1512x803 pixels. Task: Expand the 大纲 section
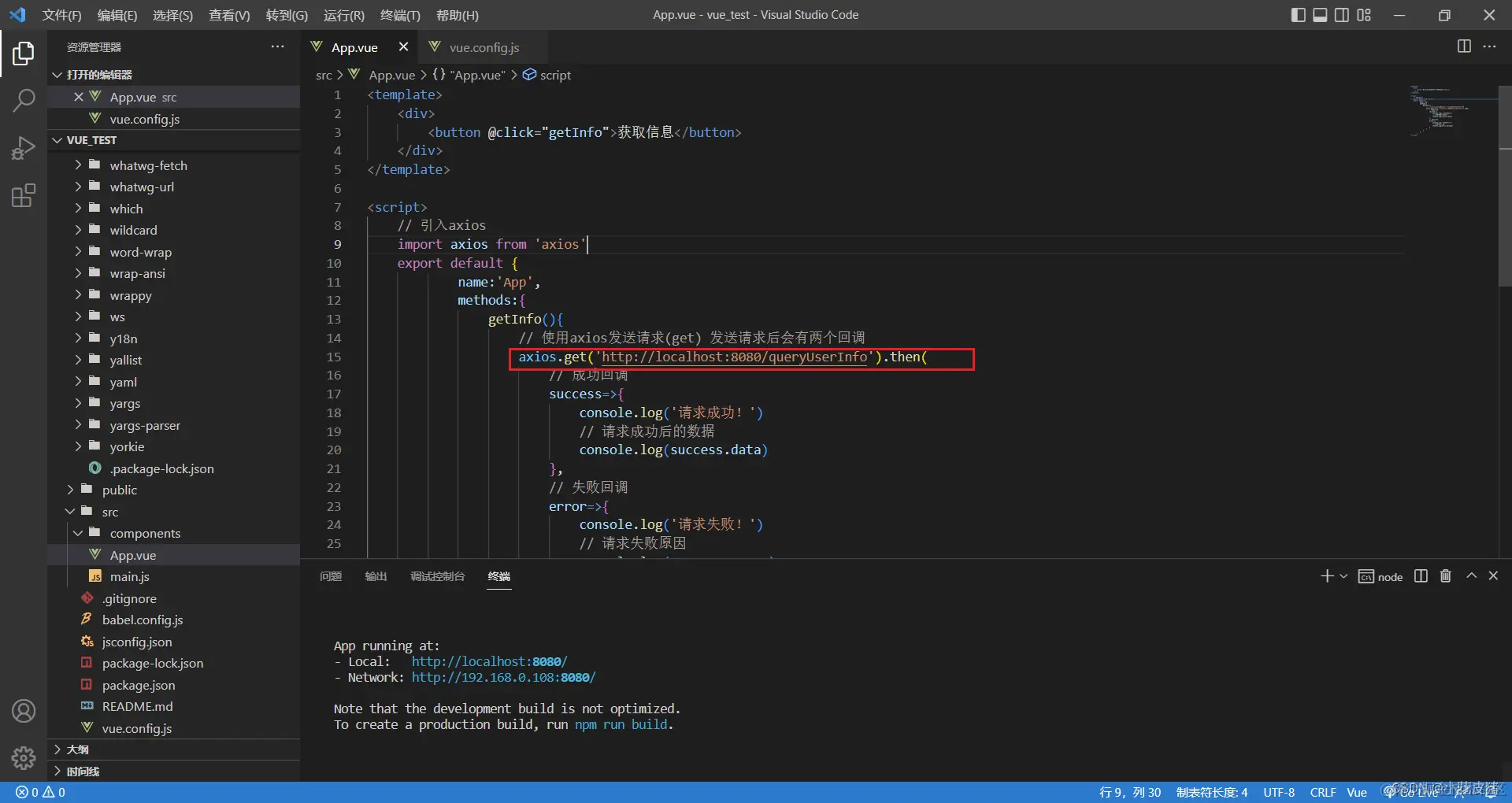173,749
